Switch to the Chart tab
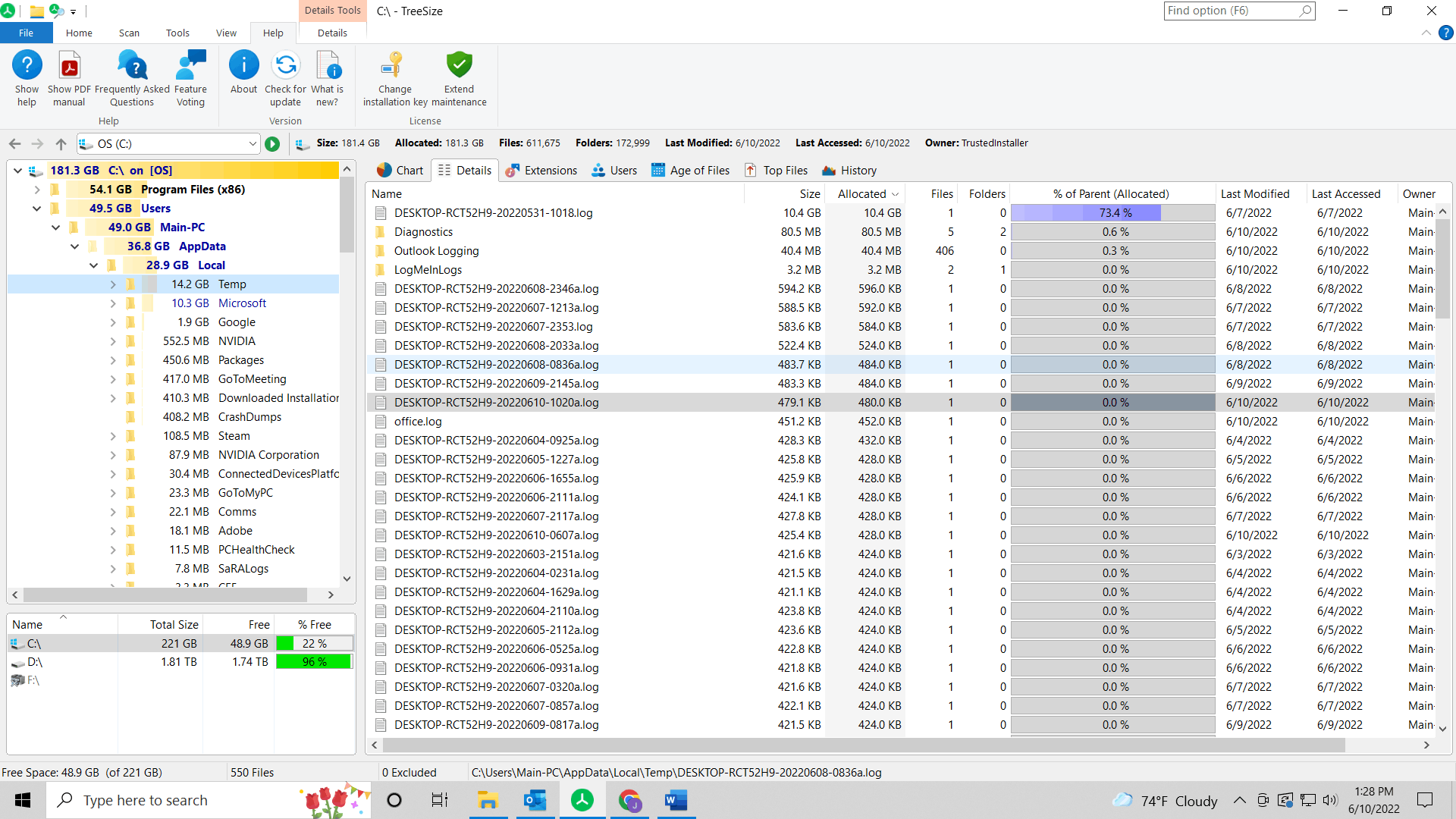Viewport: 1456px width, 819px height. click(x=400, y=171)
